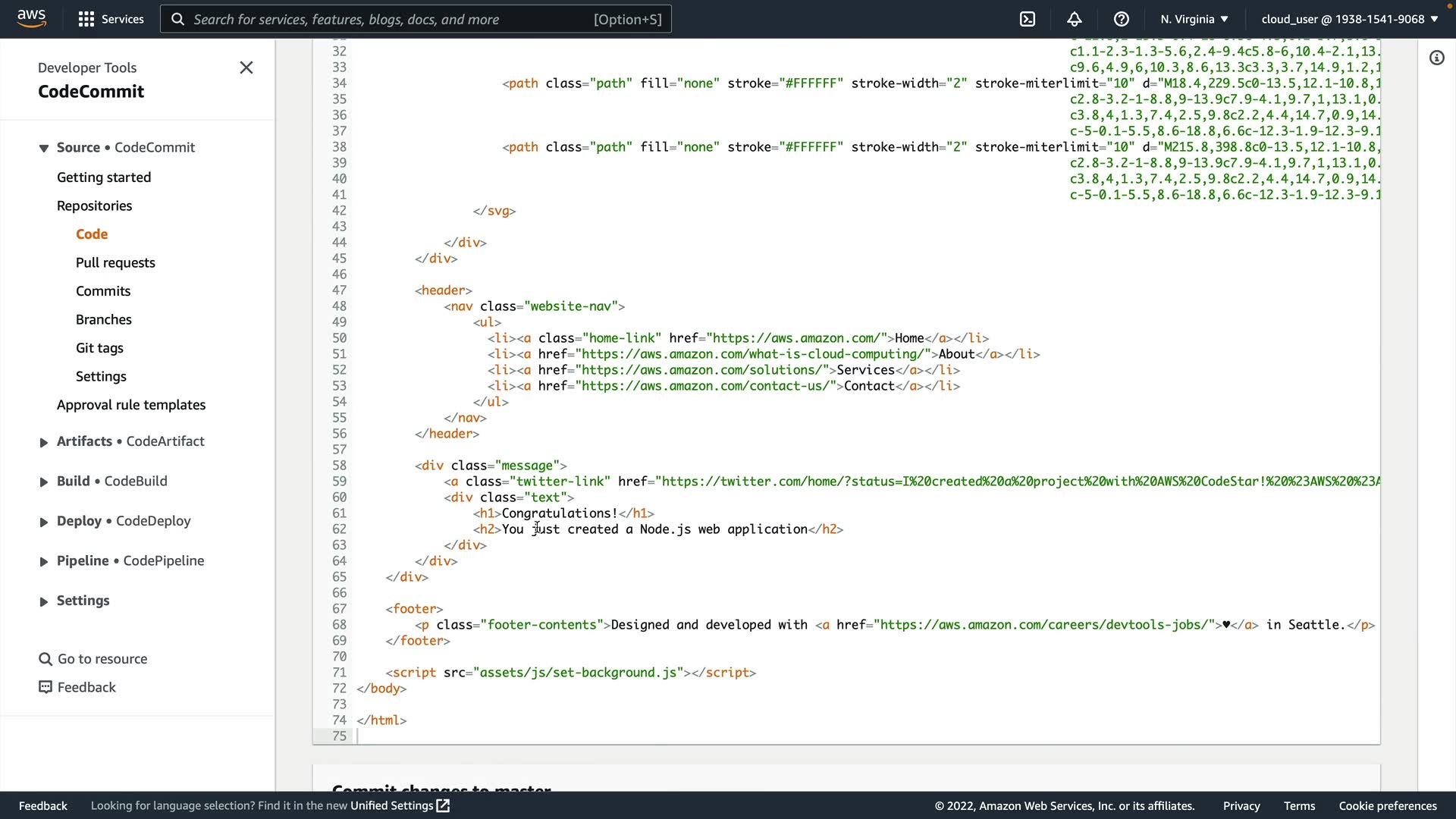Open the Services grid menu
The image size is (1456, 819).
(x=86, y=19)
